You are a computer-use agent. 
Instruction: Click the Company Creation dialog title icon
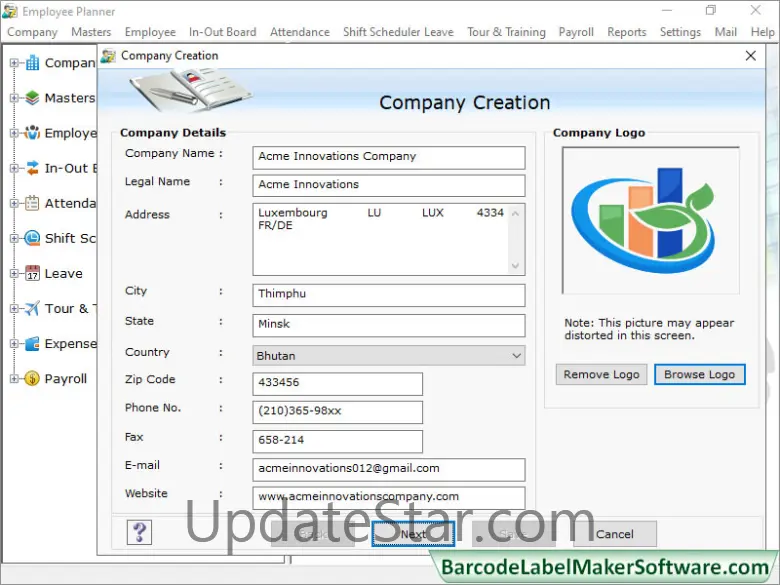tap(108, 56)
